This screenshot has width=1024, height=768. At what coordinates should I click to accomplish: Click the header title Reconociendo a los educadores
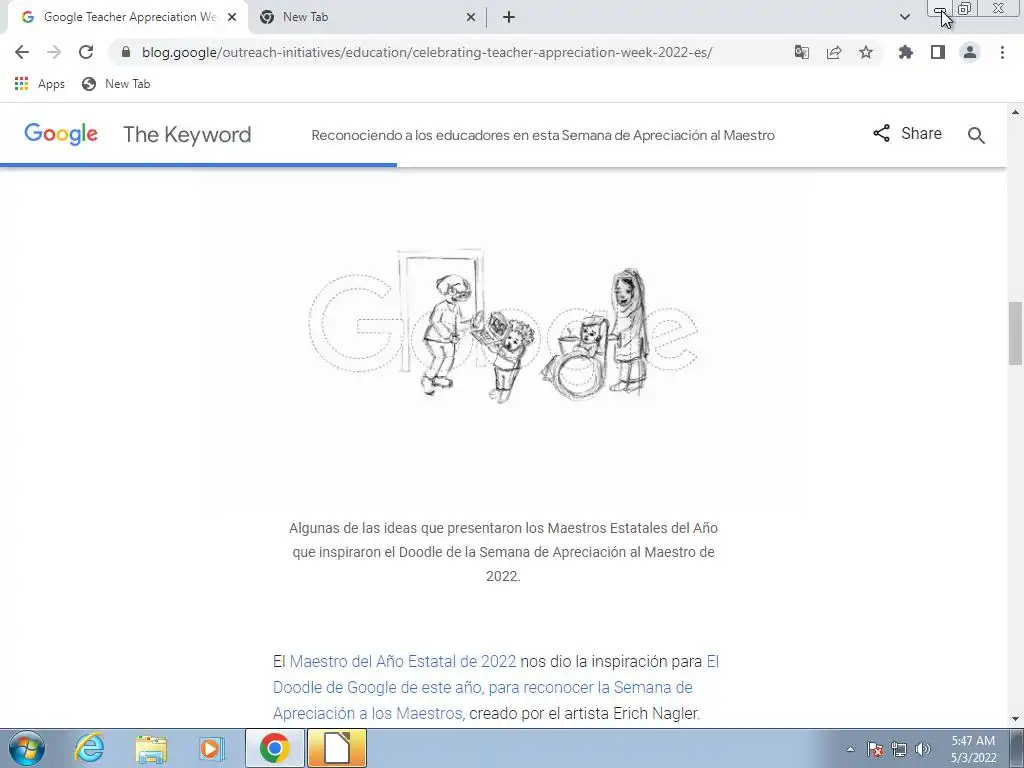point(543,135)
